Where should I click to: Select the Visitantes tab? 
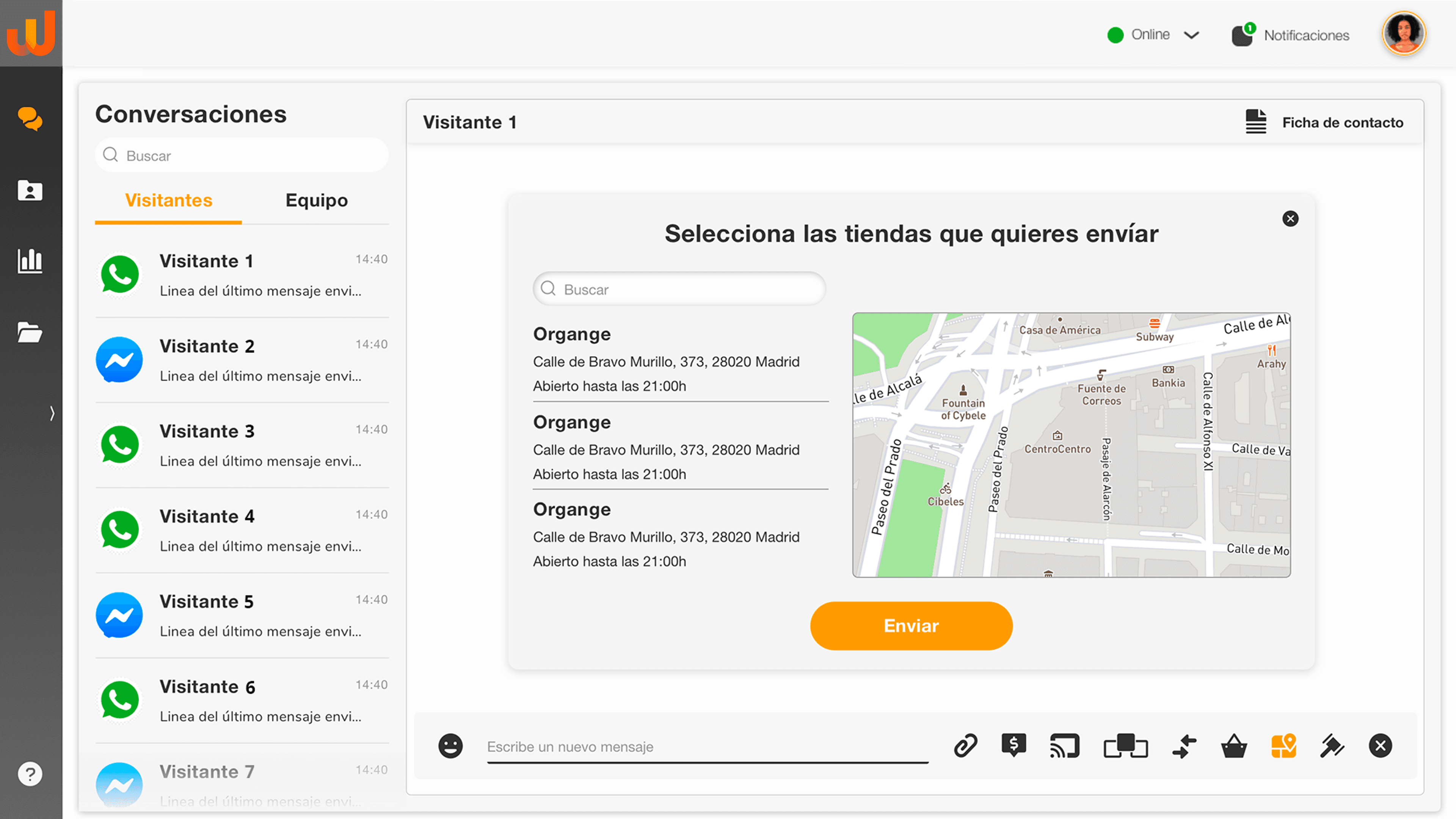pos(168,200)
